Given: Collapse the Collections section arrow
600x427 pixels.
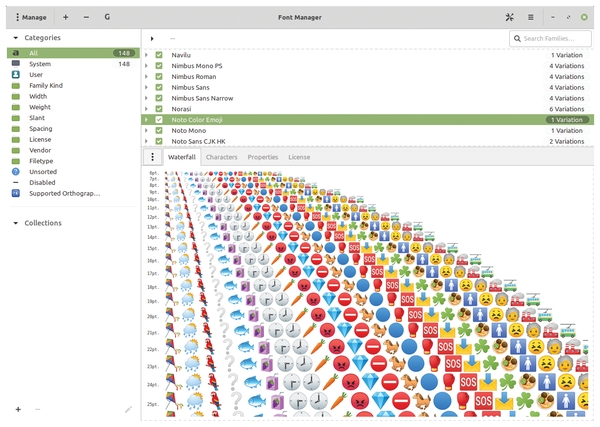Looking at the screenshot, I should pyautogui.click(x=16, y=223).
